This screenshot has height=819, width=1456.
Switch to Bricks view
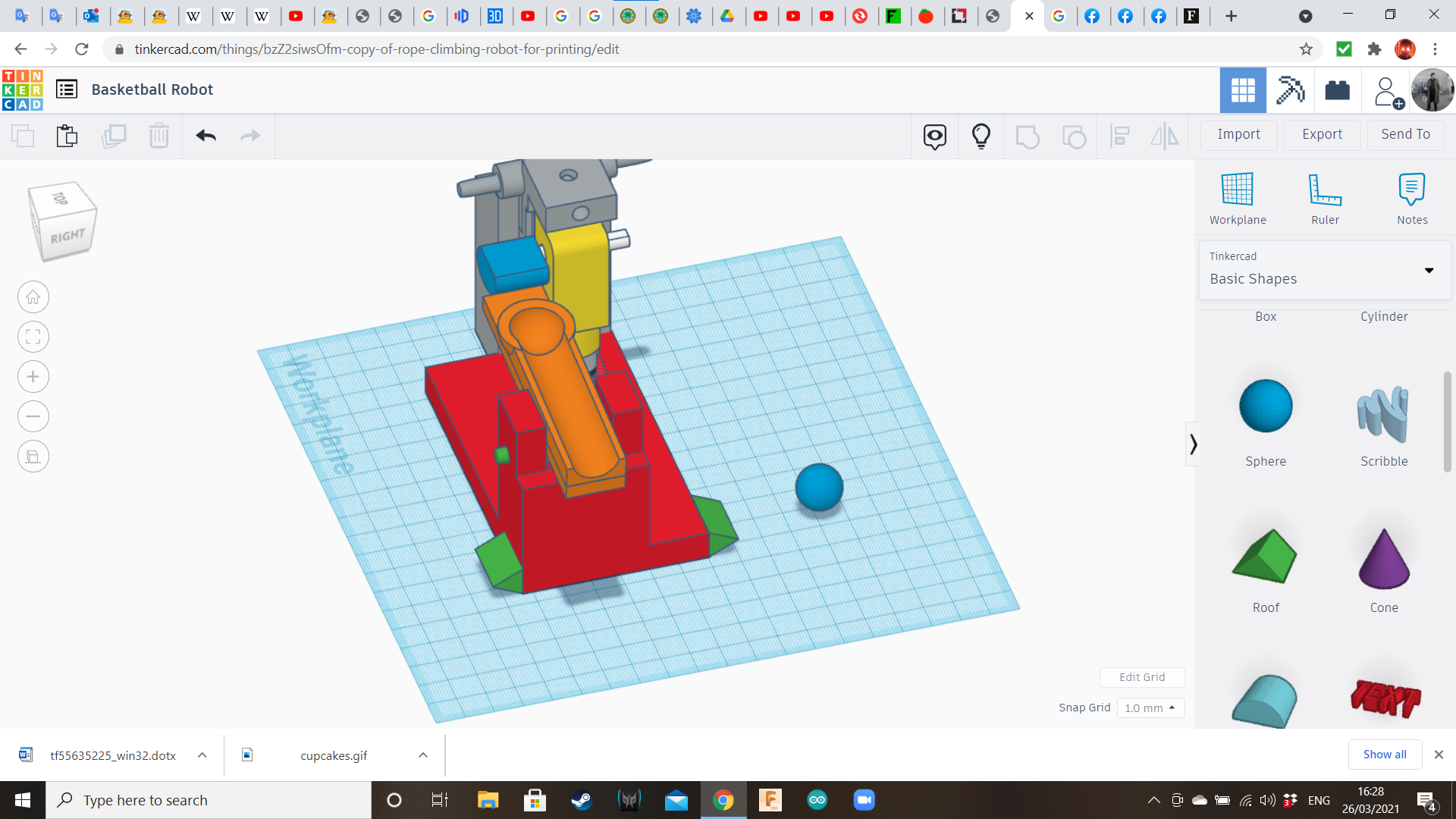(1337, 90)
